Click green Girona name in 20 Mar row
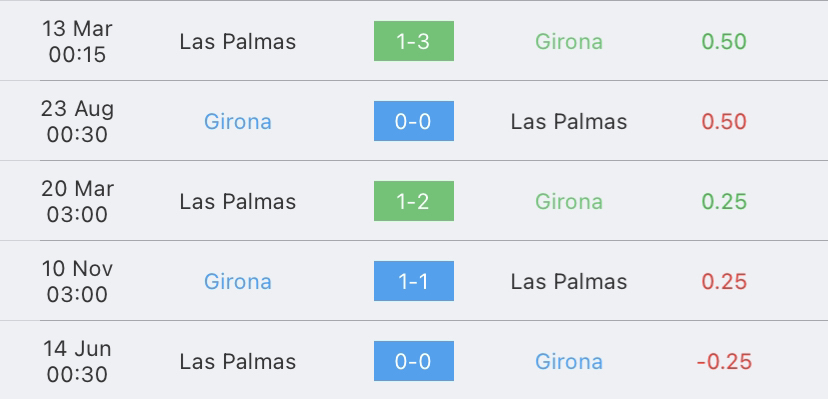This screenshot has height=399, width=828. (x=569, y=202)
